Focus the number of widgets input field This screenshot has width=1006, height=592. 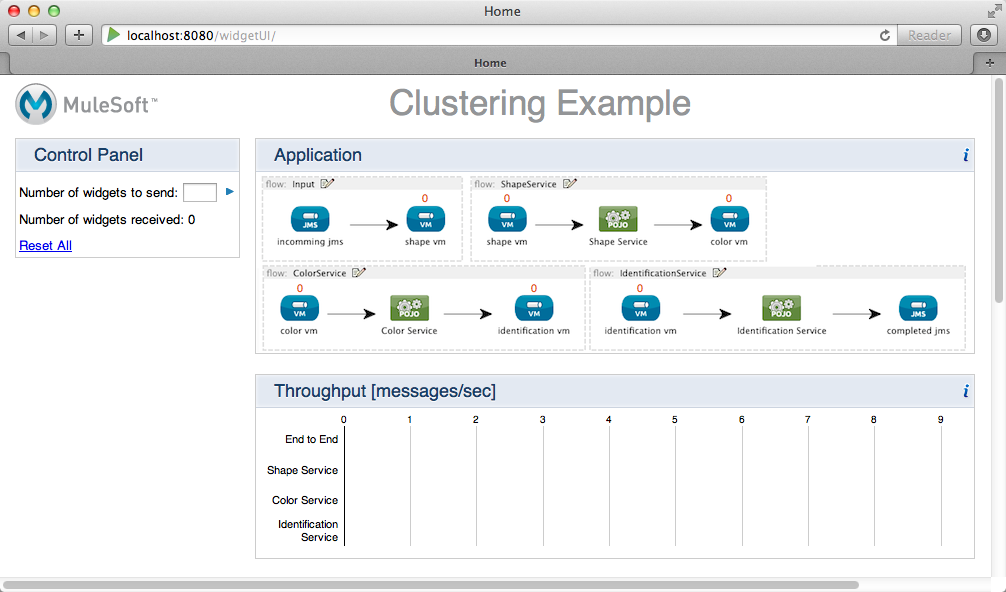tap(200, 192)
